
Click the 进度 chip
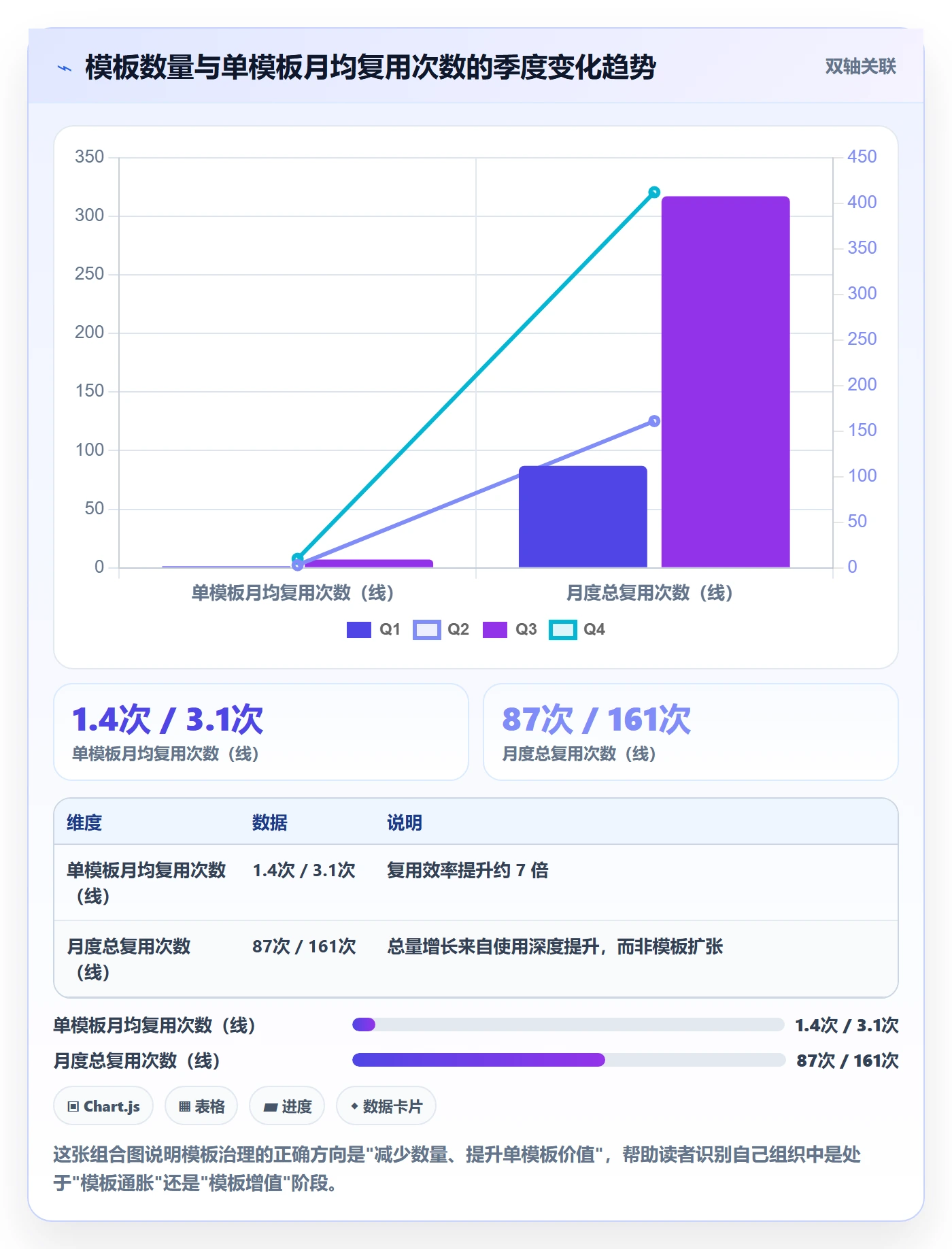[287, 1106]
